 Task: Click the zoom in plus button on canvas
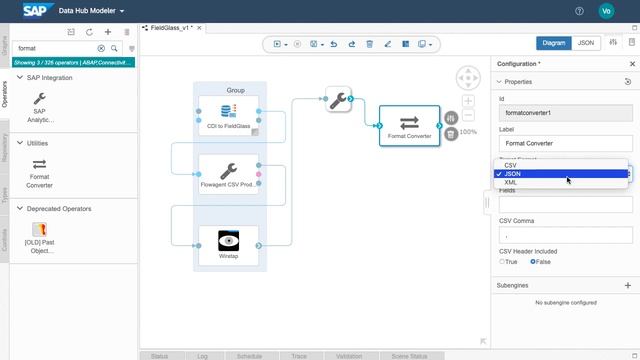pos(468,101)
